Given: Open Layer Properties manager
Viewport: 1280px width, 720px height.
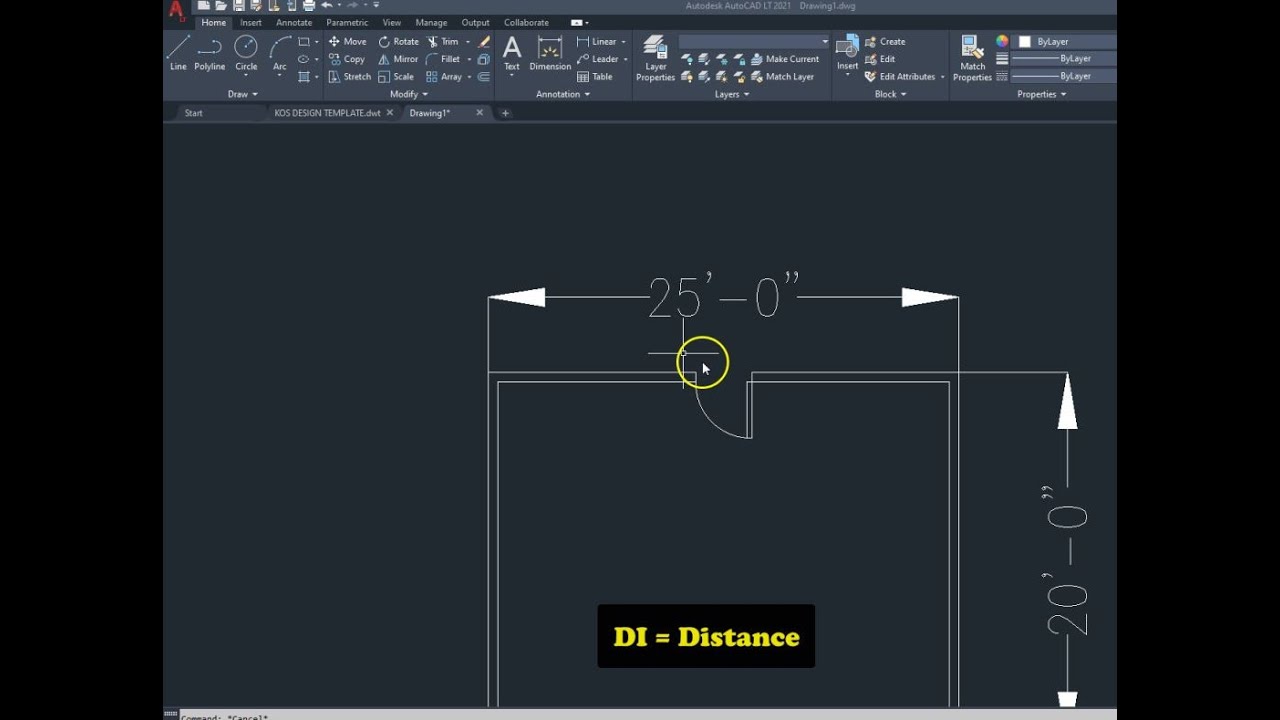Looking at the screenshot, I should [656, 58].
